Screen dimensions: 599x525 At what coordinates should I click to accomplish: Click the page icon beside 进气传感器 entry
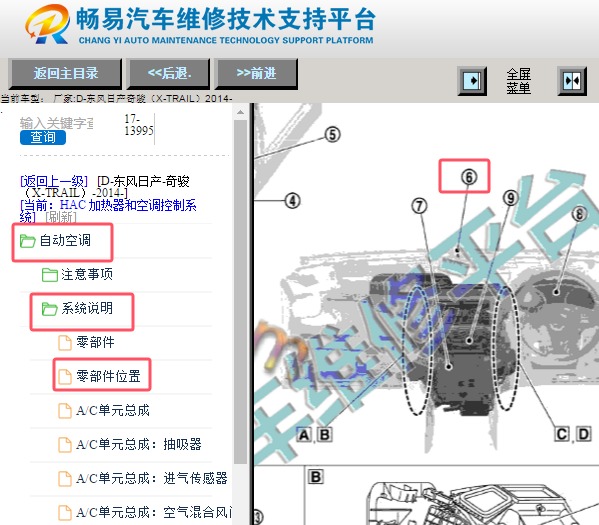click(x=65, y=478)
